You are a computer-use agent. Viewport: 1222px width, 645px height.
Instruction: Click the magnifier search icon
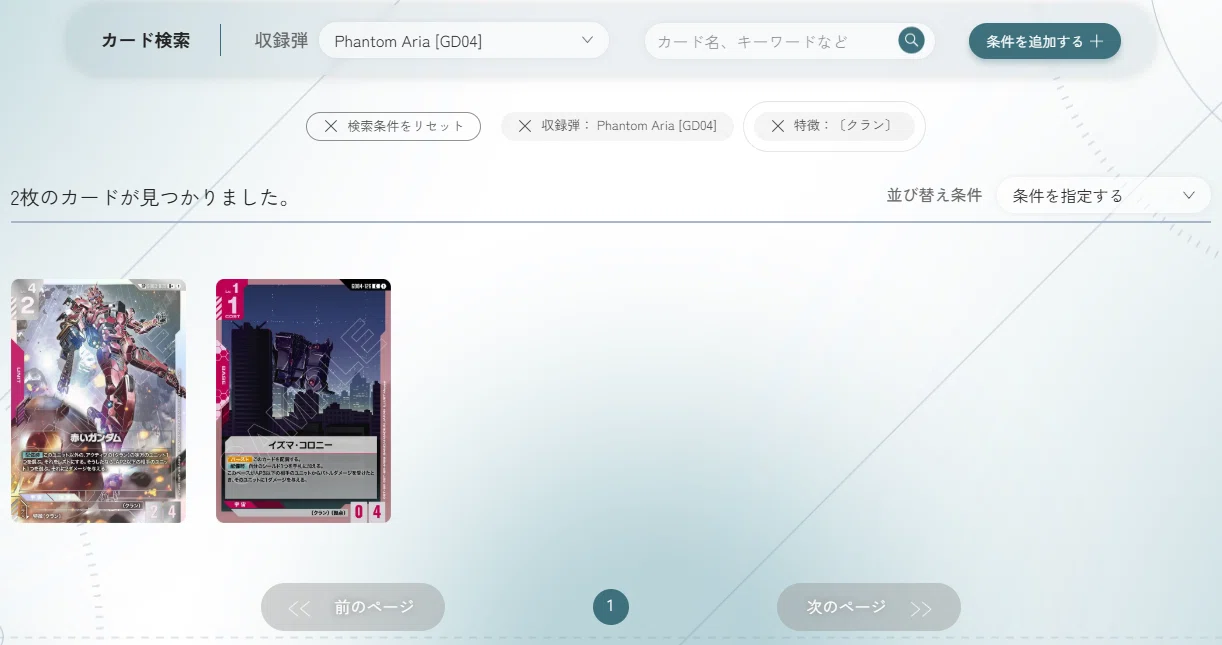coord(911,41)
